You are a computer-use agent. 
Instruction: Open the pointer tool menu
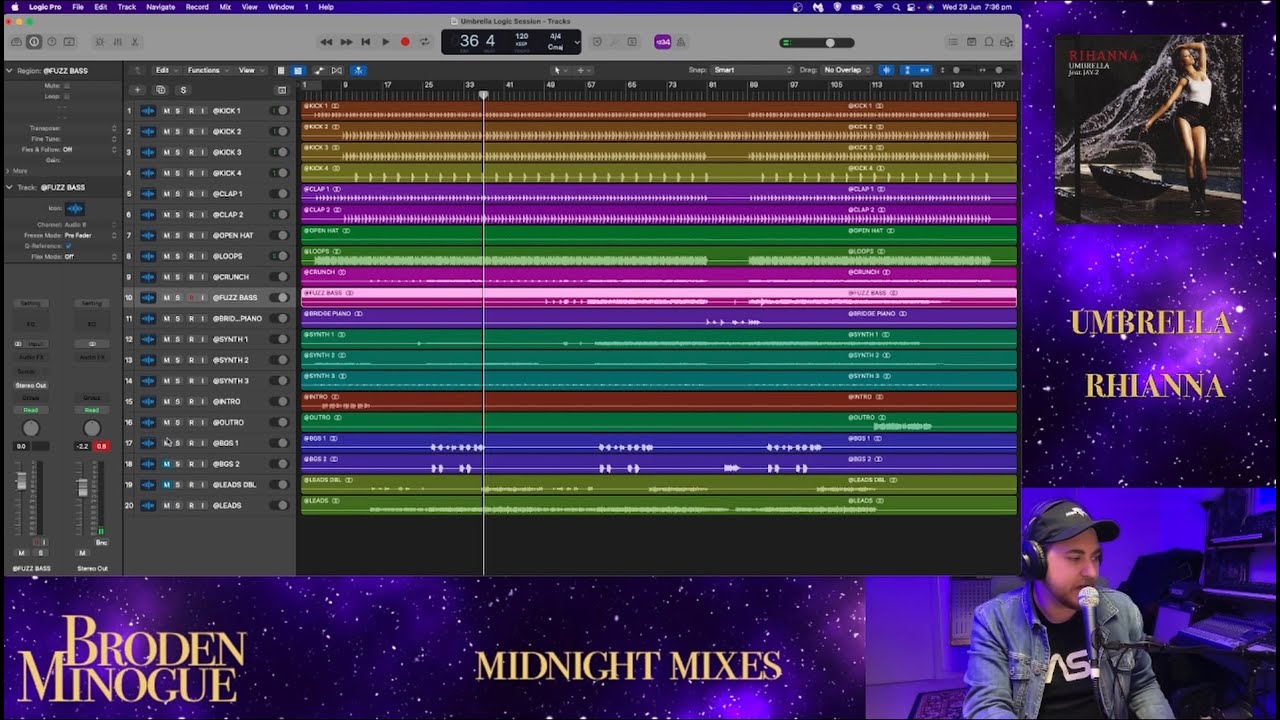[x=559, y=70]
